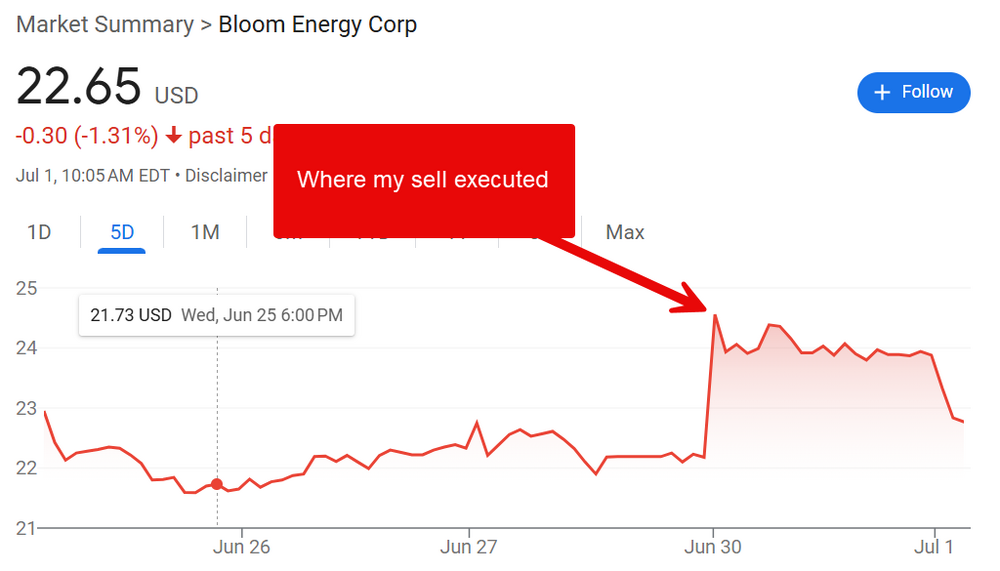This screenshot has height=571, width=1000.
Task: Click the Jul 1 date axis label
Action: (x=935, y=547)
